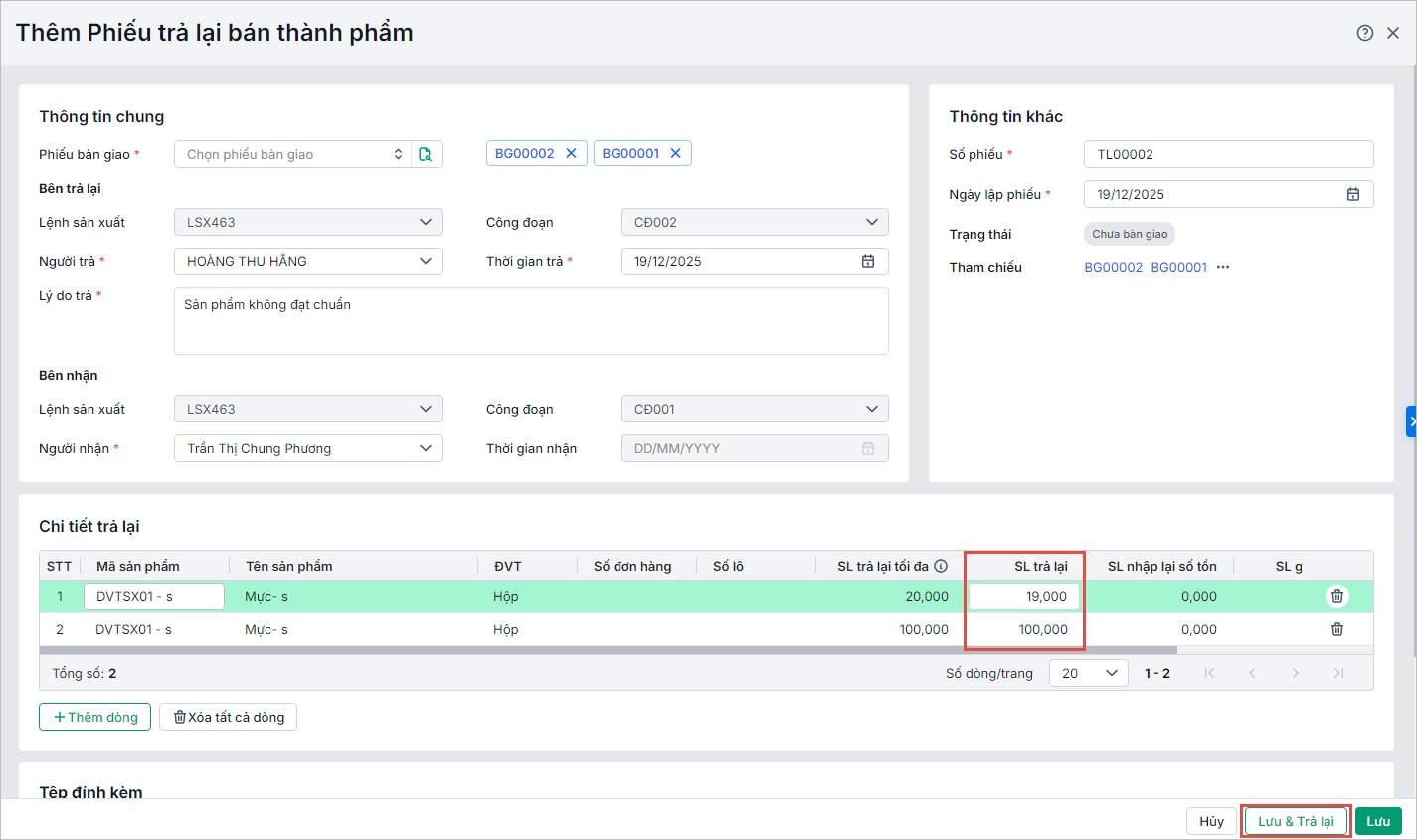Open the Số dòng/trang page-size dropdown
The height and width of the screenshot is (840, 1417).
pyautogui.click(x=1088, y=673)
